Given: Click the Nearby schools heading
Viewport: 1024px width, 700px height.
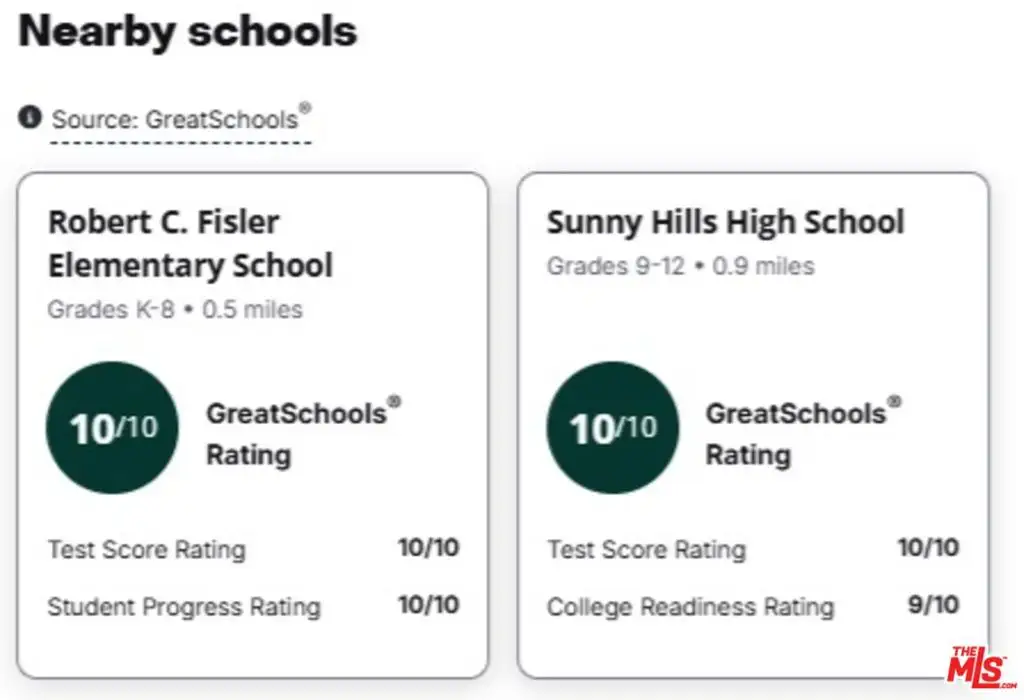Looking at the screenshot, I should point(188,31).
